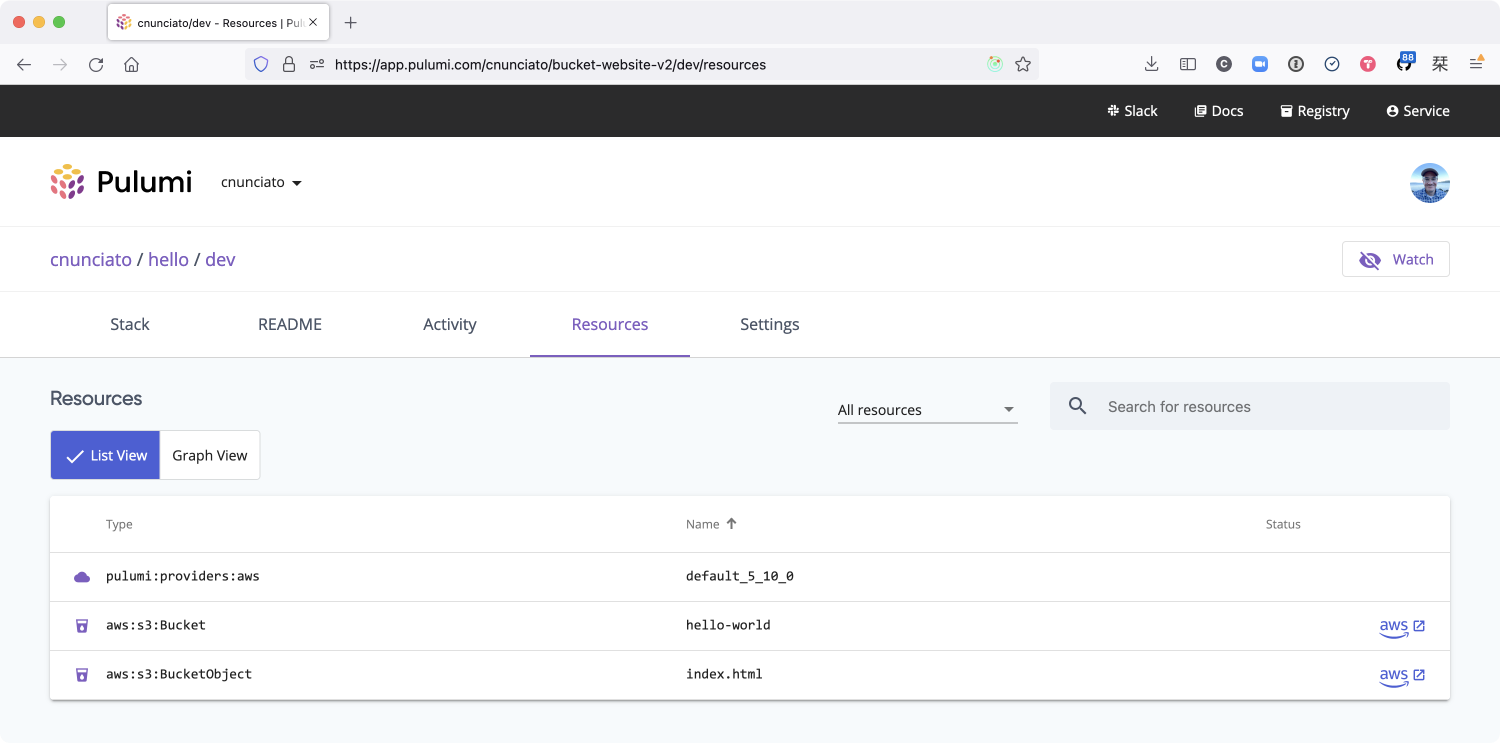Toggle Watch on this stack
Screen dimensions: 1500x743
pyautogui.click(x=1395, y=260)
